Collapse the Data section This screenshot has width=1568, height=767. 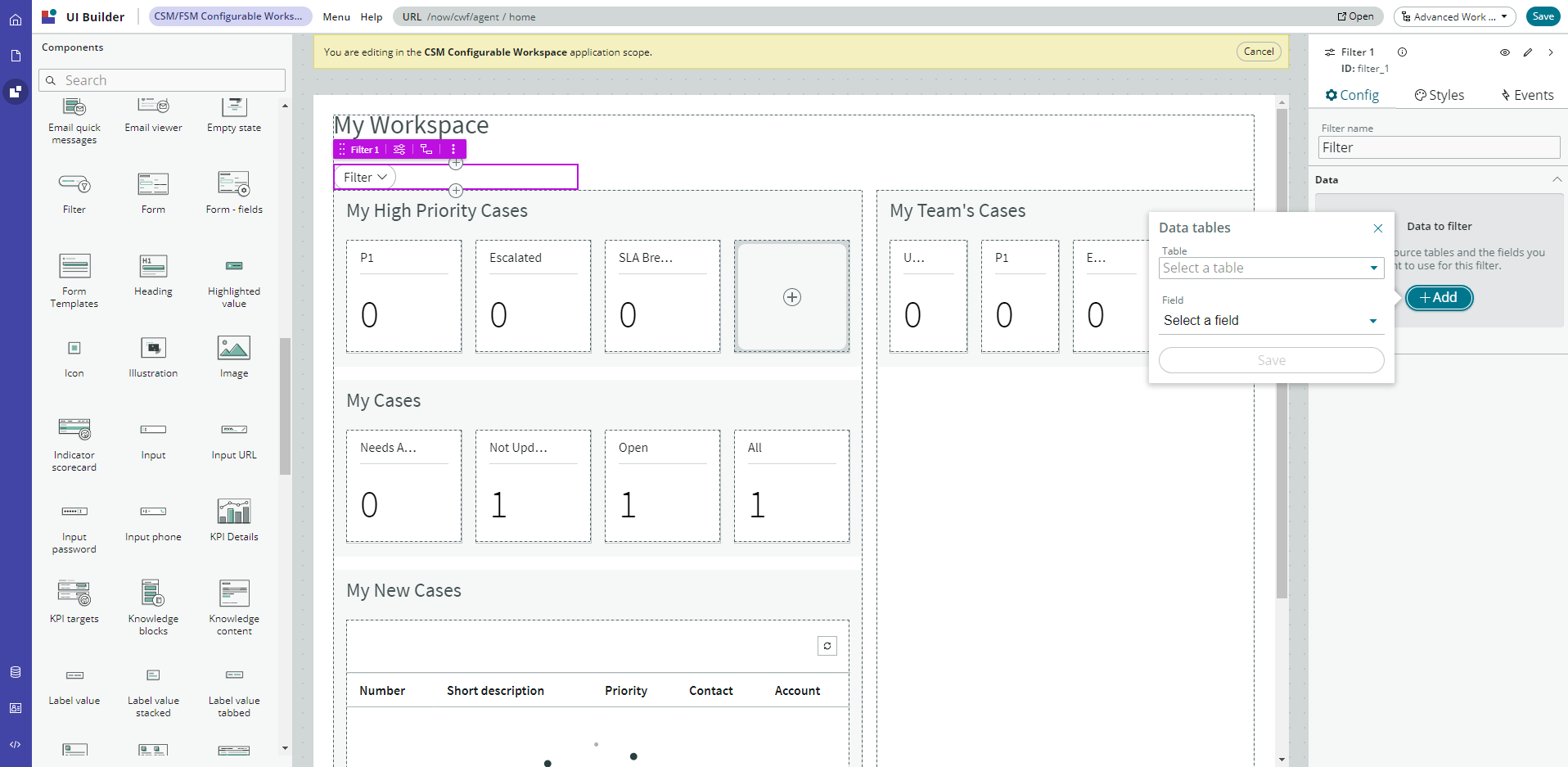(x=1556, y=180)
